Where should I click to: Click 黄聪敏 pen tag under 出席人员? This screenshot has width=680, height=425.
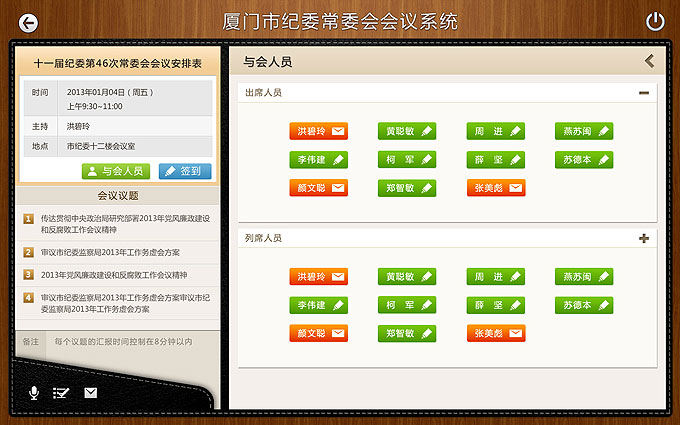(407, 131)
